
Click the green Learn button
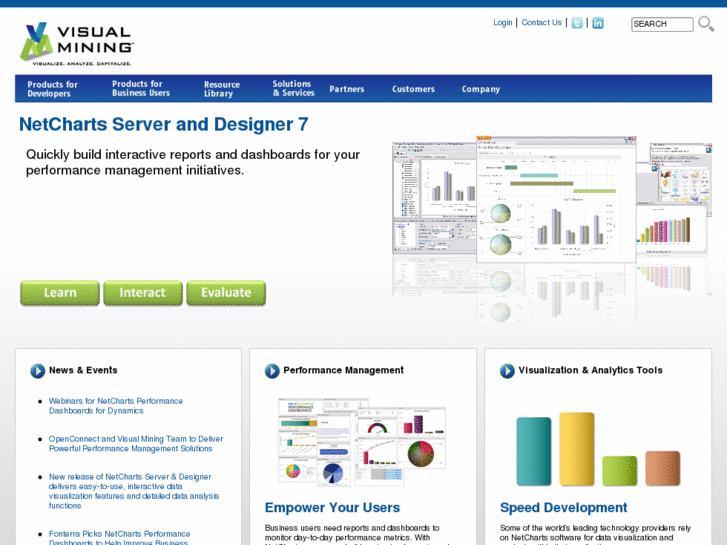click(60, 293)
